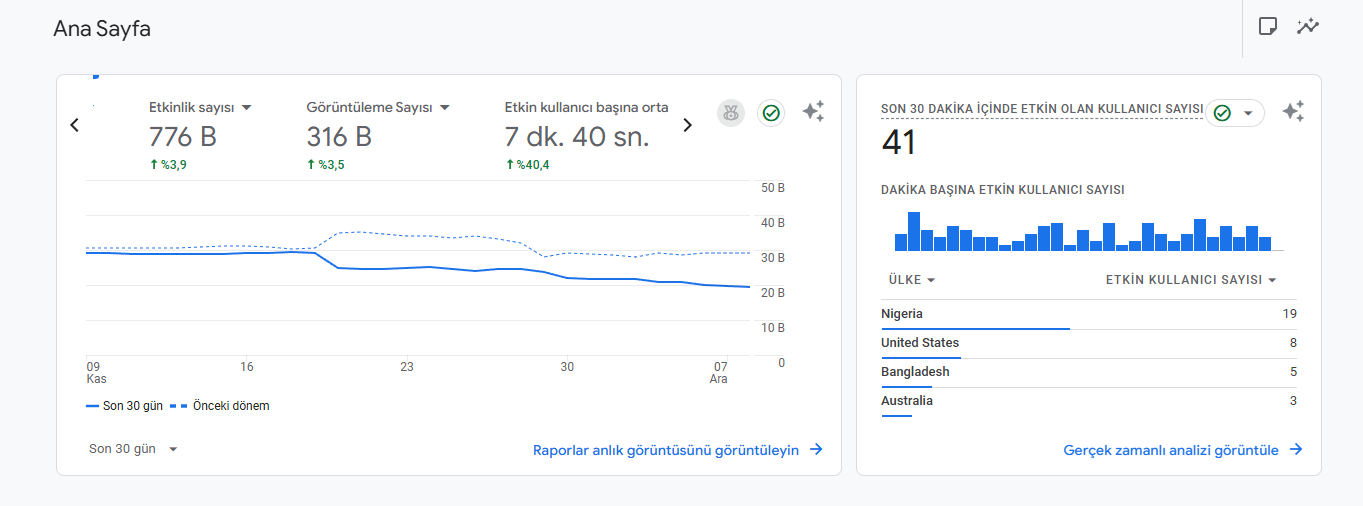Viewport: 1363px width, 506px height.
Task: Click sparkle insights icon in realtime card
Action: (1293, 112)
